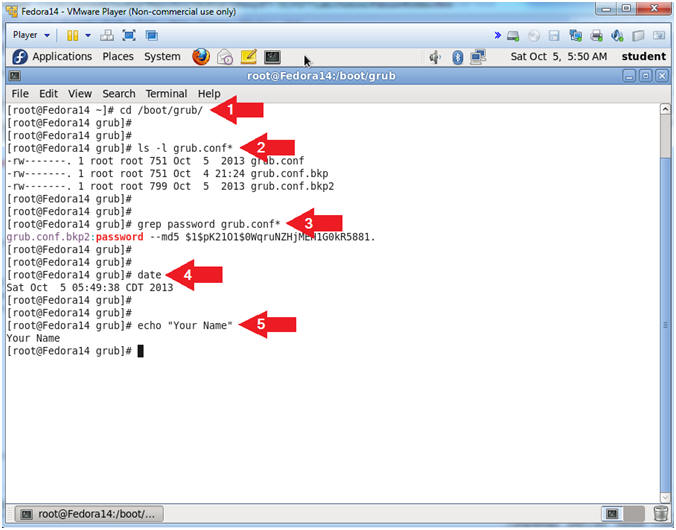Click scroll down arrow of terminal scrollbar
Viewport: 676px width, 530px height.
point(665,496)
